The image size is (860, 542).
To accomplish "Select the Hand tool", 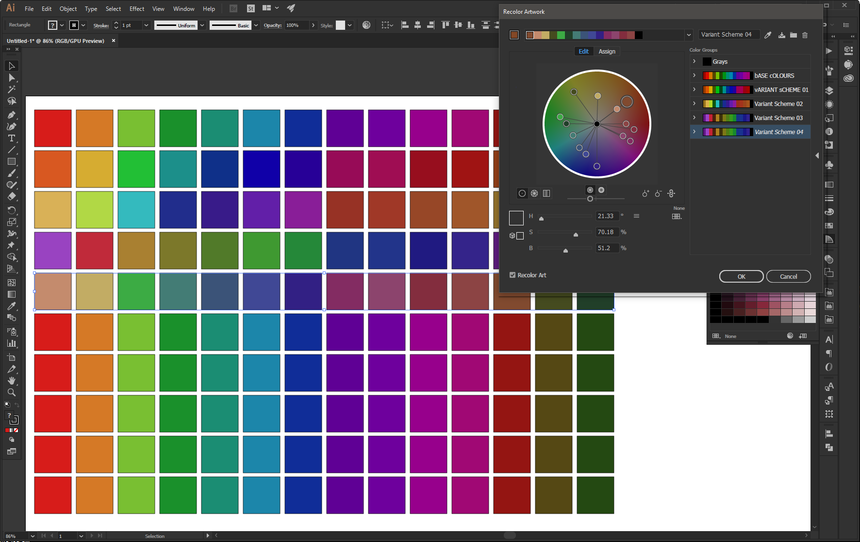I will click(x=11, y=380).
